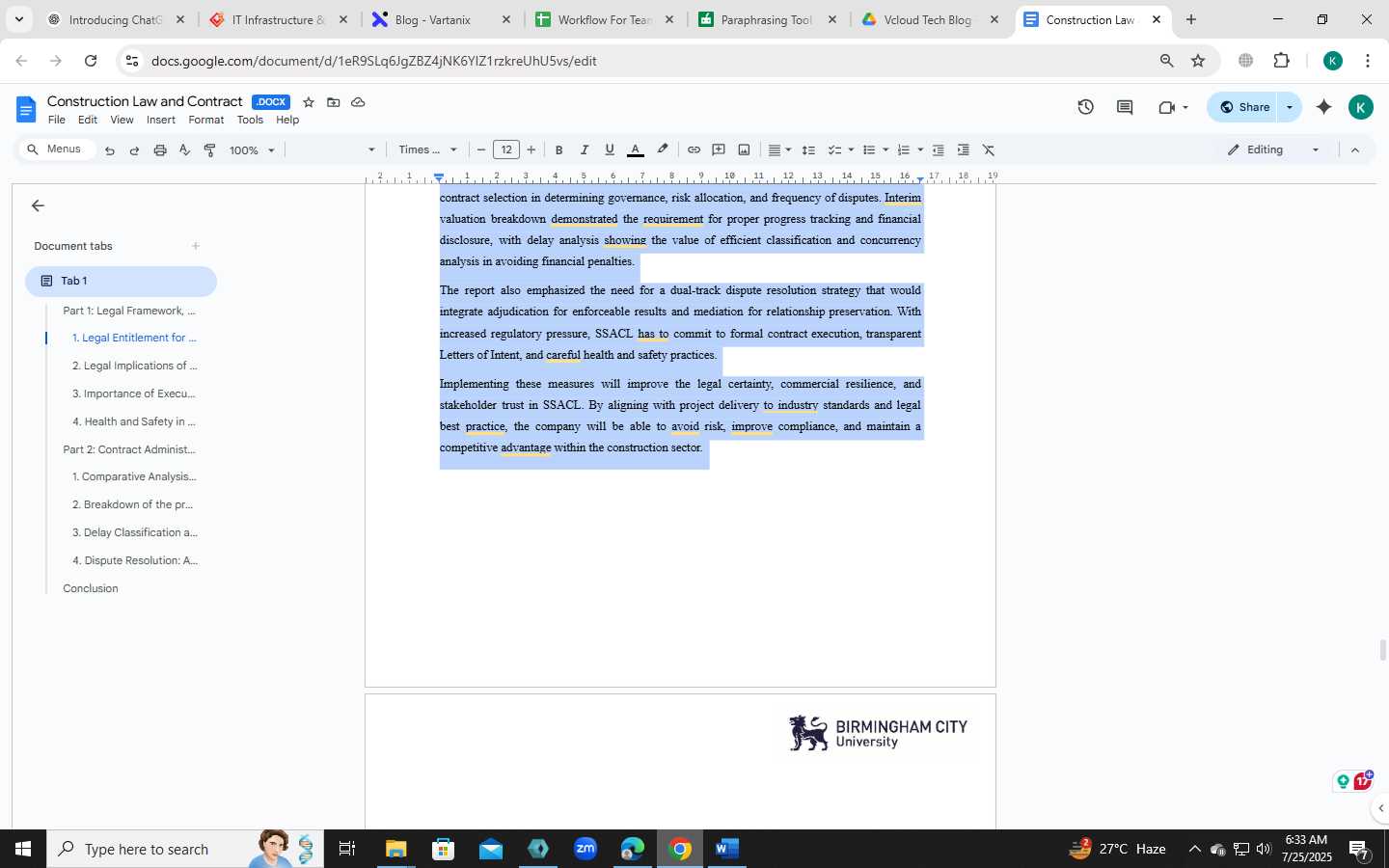Open the Share options dropdown arrow

(1290, 107)
